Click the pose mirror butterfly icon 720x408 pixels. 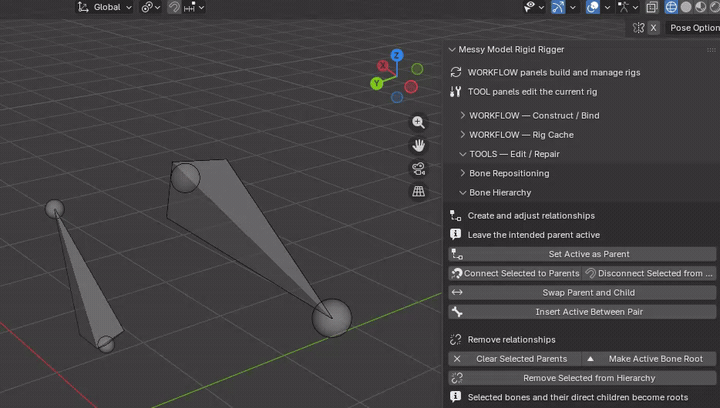tap(638, 28)
